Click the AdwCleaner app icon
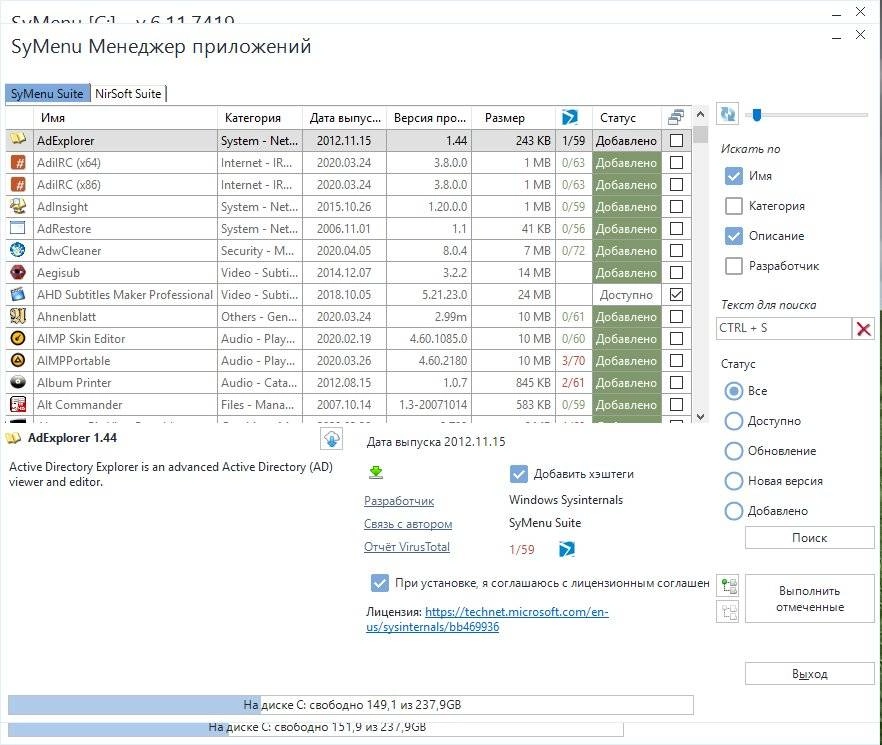The width and height of the screenshot is (882, 745). pos(18,250)
